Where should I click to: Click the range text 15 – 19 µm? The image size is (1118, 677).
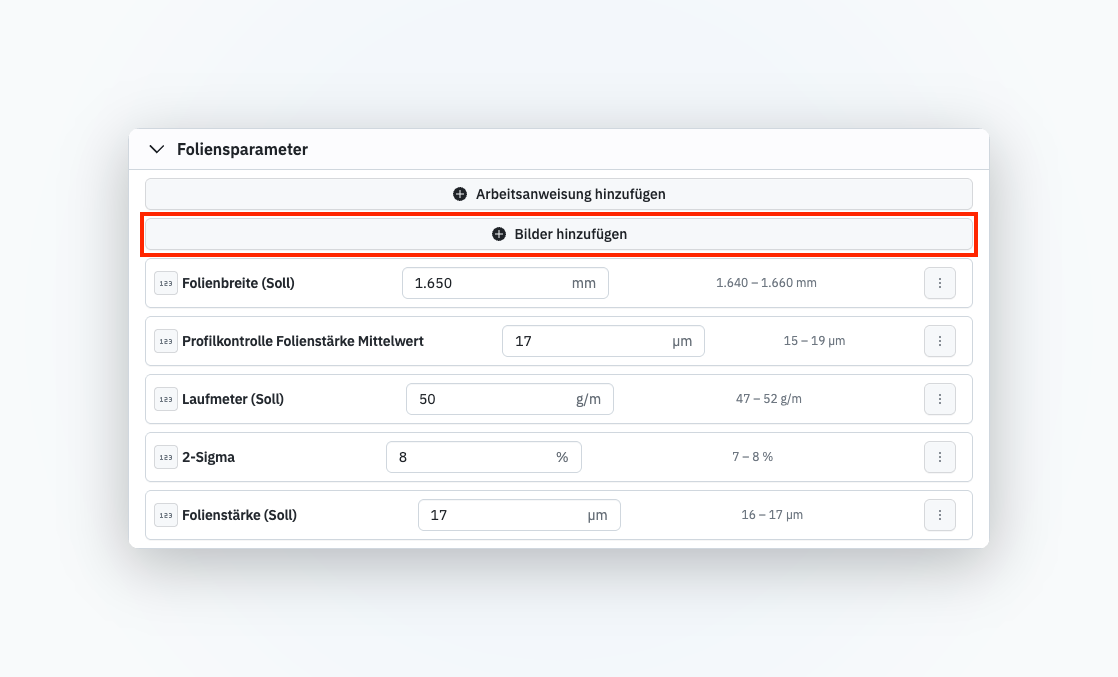coord(814,341)
